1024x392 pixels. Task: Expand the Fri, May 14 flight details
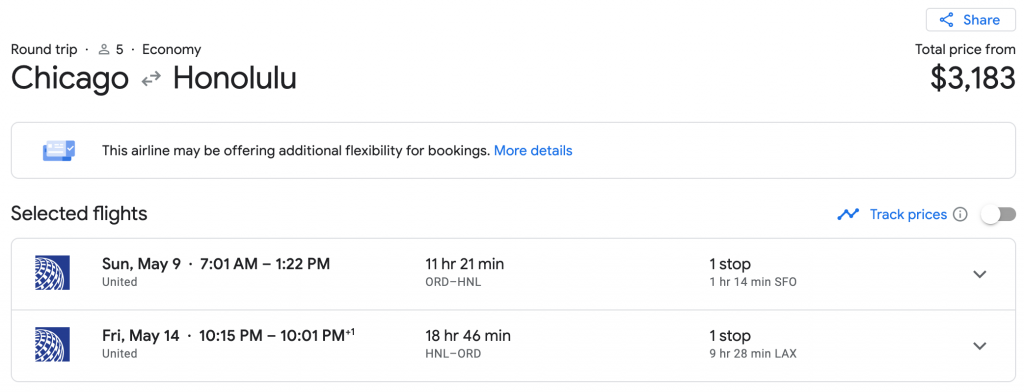[x=980, y=346]
